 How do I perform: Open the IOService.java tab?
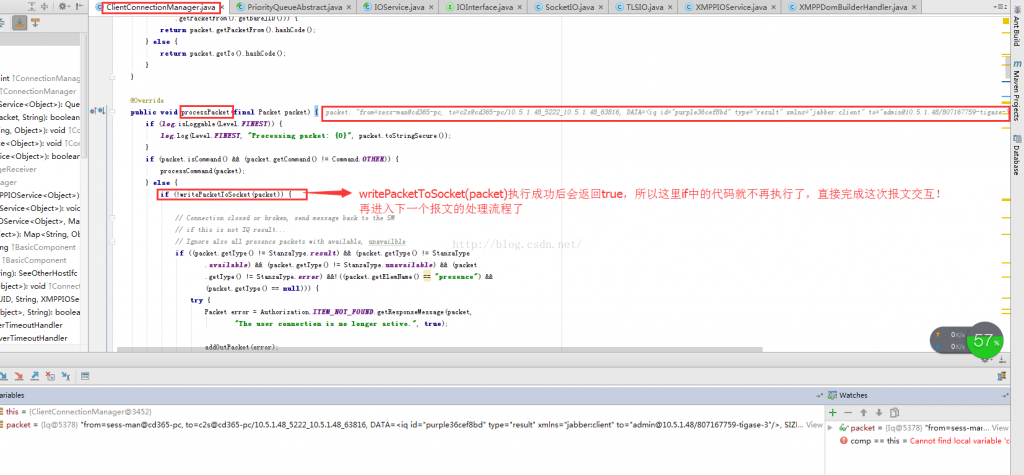397,7
